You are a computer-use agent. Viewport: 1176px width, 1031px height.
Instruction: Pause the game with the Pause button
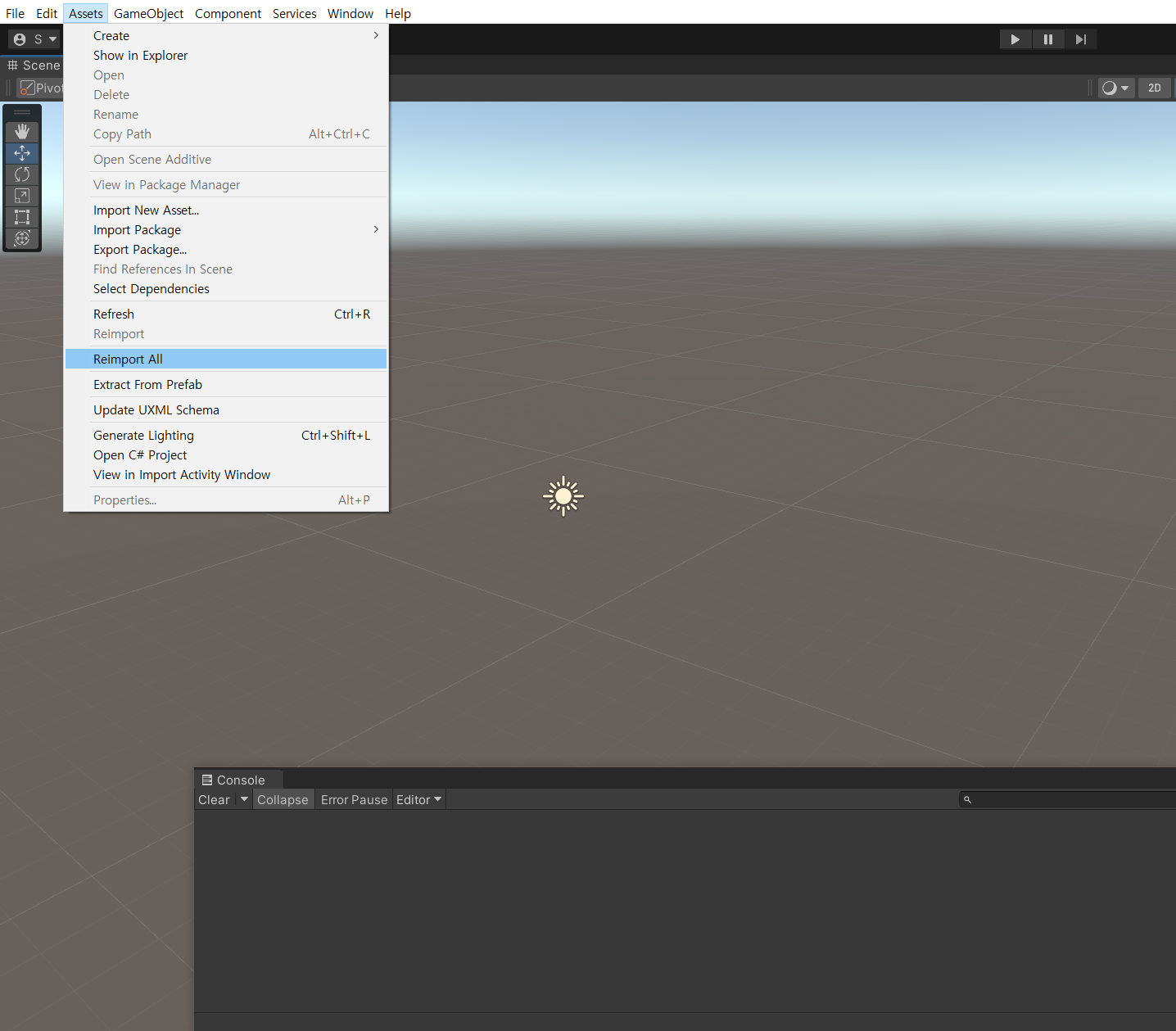[x=1048, y=38]
